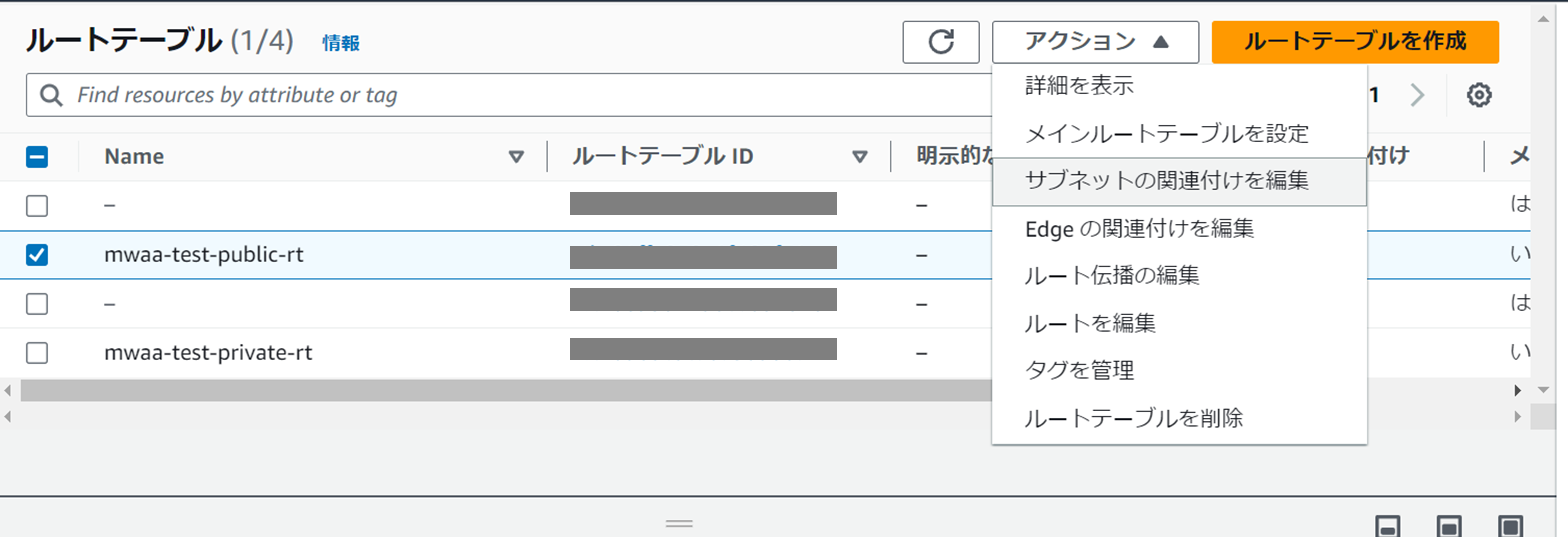Check the mwaa-test-private-rt row checkbox

[37, 353]
